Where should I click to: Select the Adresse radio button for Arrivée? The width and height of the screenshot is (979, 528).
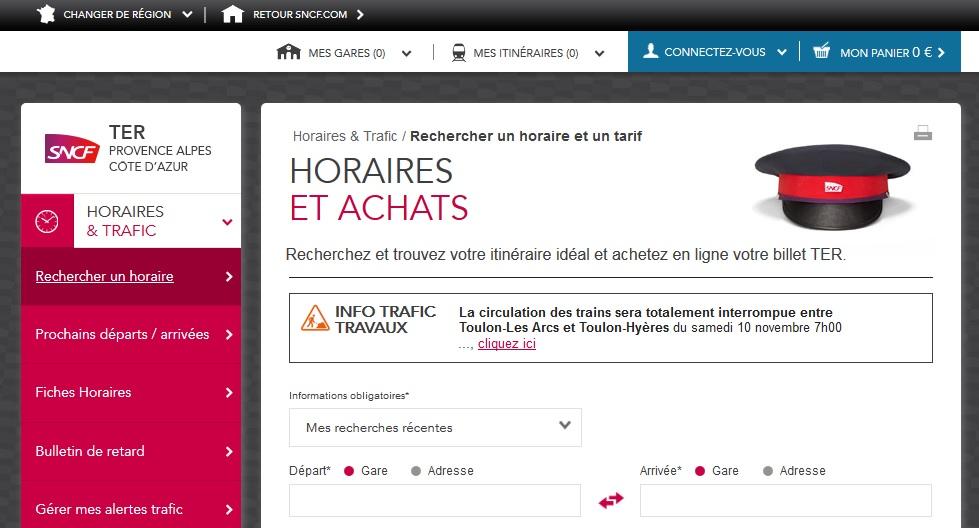coord(768,471)
